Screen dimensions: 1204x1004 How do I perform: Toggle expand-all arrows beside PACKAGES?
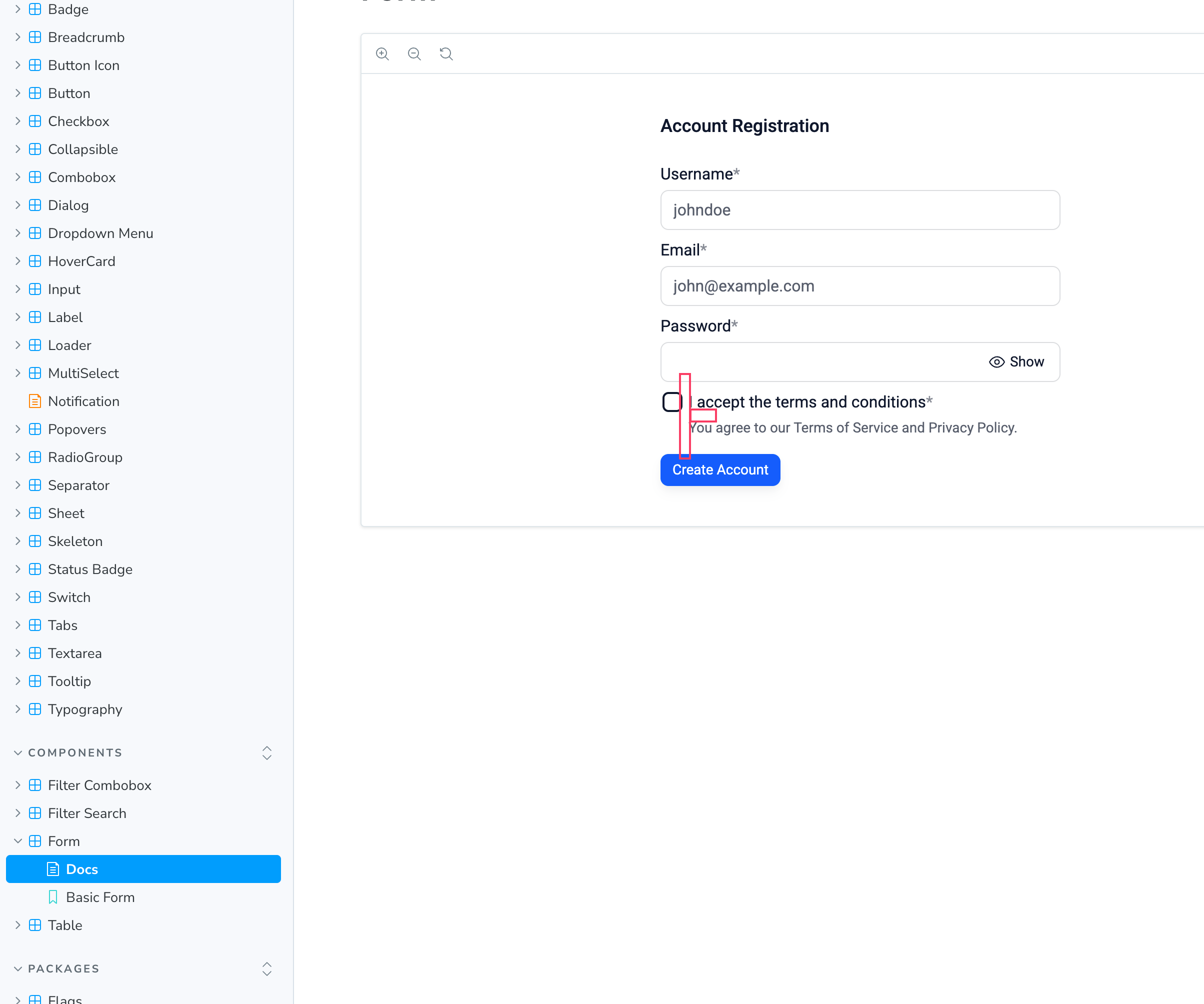266,969
